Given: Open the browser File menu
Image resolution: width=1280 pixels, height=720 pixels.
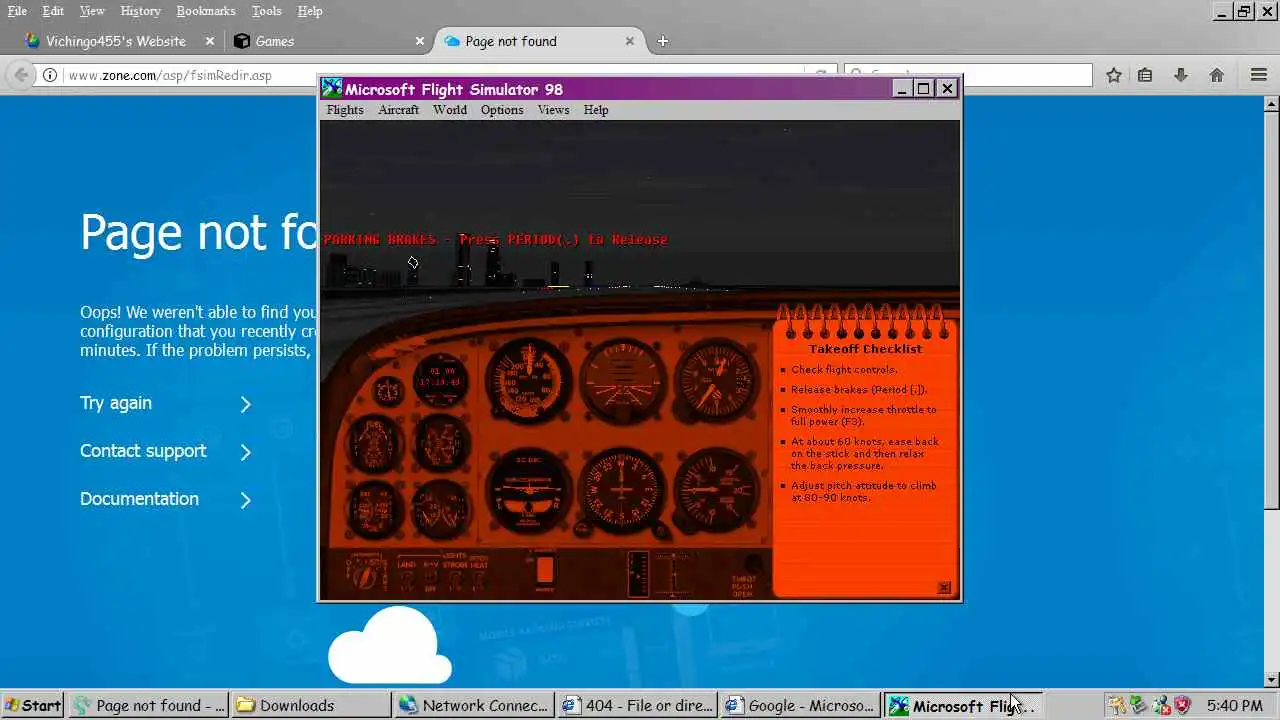Looking at the screenshot, I should 17,11.
